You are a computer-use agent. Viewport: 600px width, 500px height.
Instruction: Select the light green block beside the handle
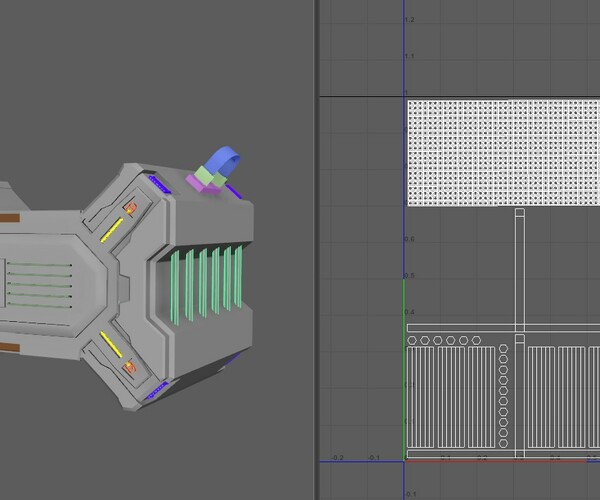point(203,174)
